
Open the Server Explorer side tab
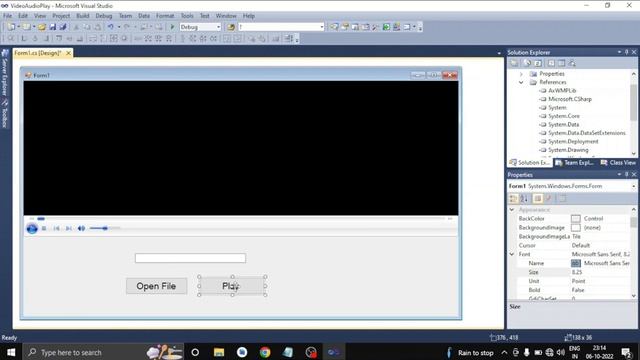point(5,73)
